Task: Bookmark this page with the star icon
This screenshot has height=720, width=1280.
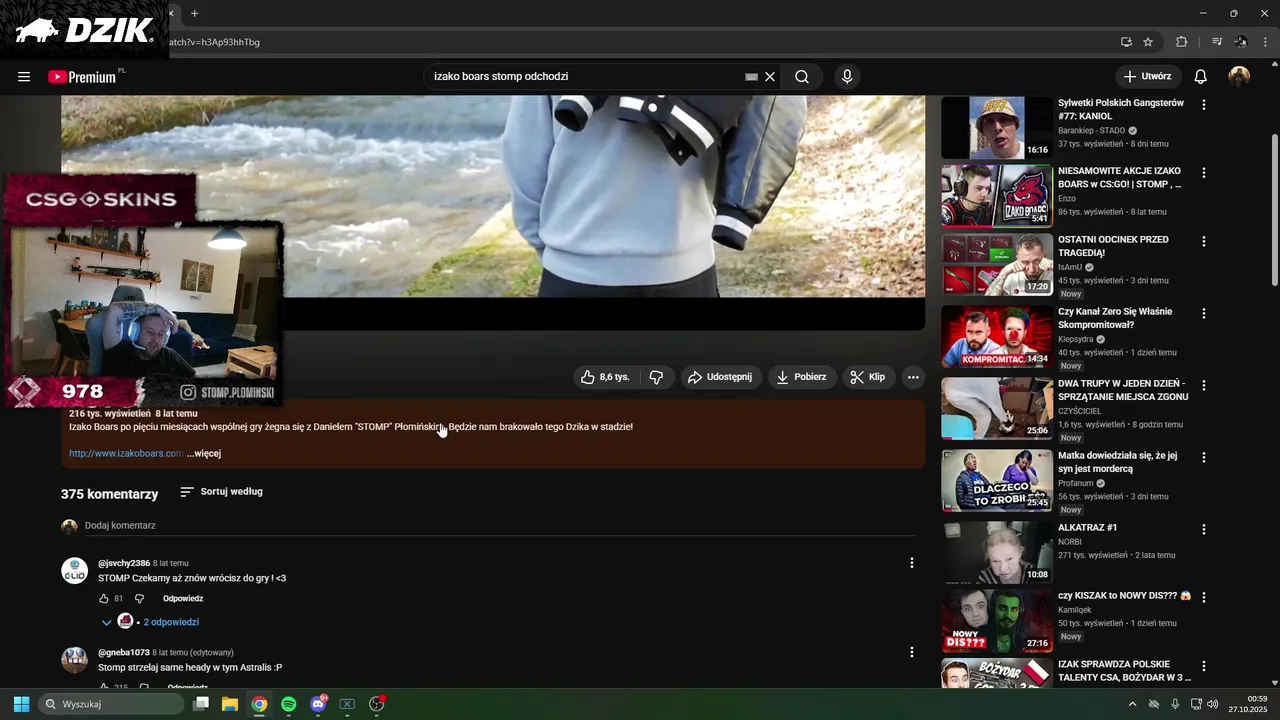Action: pyautogui.click(x=1148, y=42)
